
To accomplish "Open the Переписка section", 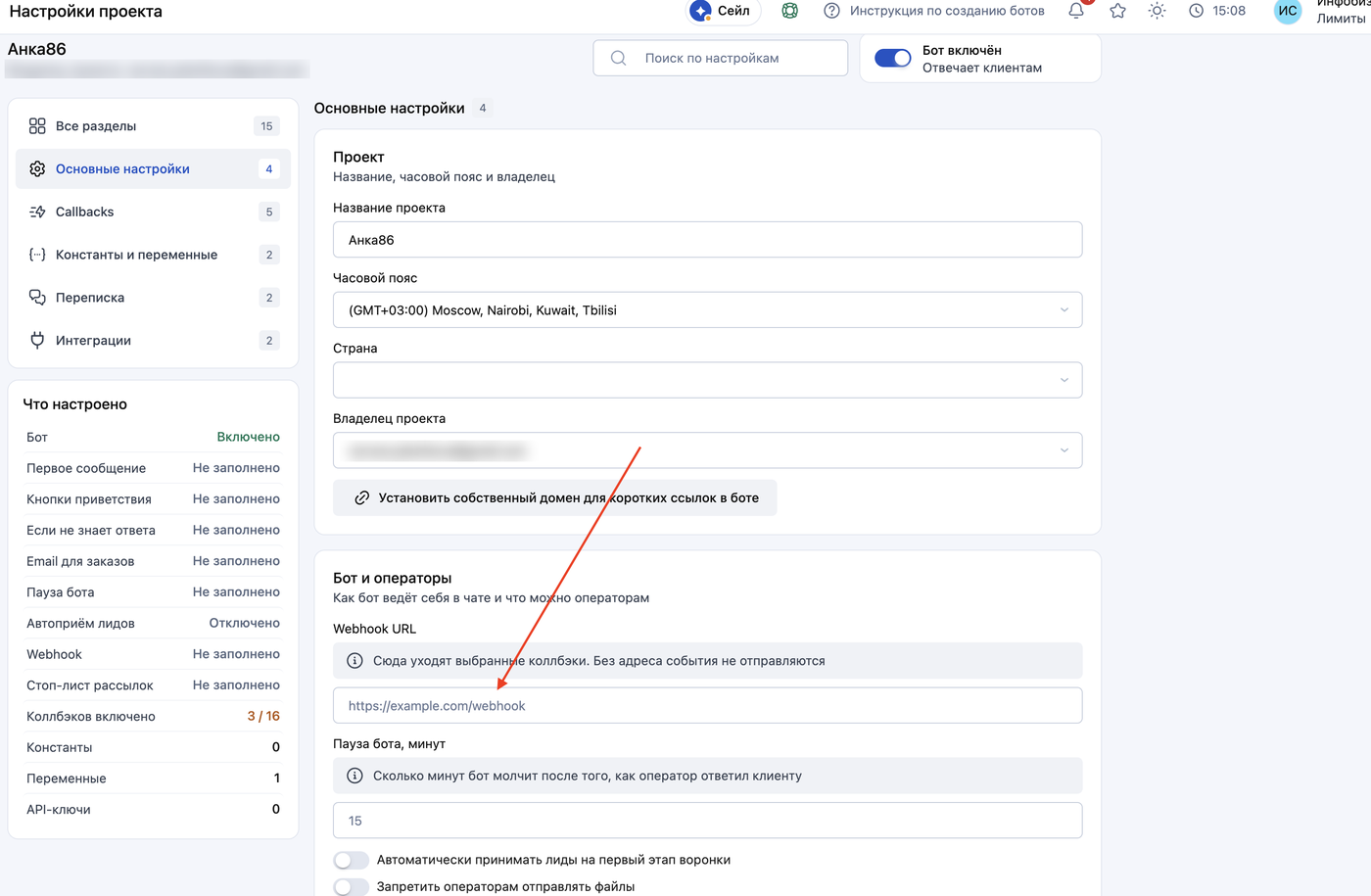I will coord(154,298).
